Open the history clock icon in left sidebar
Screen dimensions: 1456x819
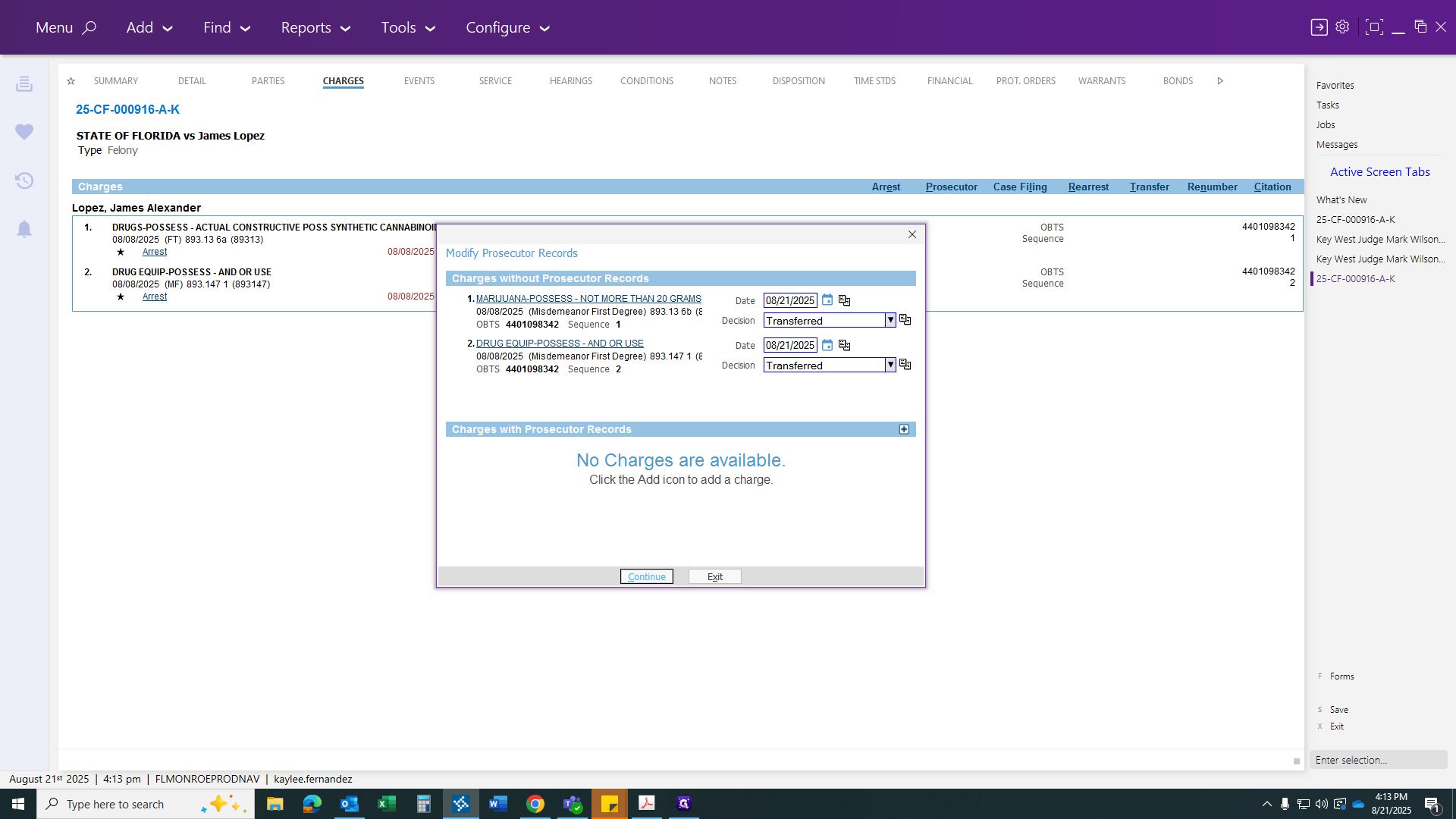point(24,180)
